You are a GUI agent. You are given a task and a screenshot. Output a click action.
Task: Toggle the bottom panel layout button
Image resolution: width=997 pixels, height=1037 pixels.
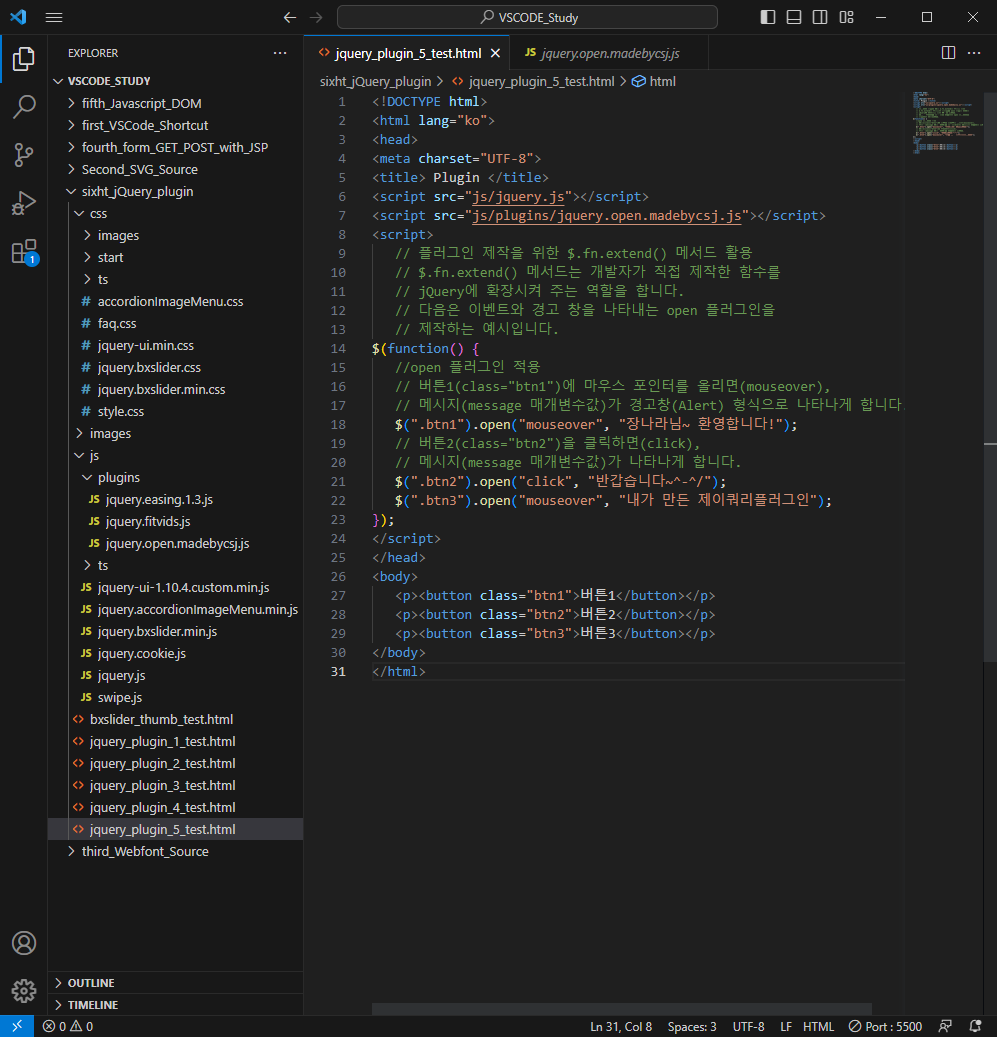pyautogui.click(x=794, y=17)
